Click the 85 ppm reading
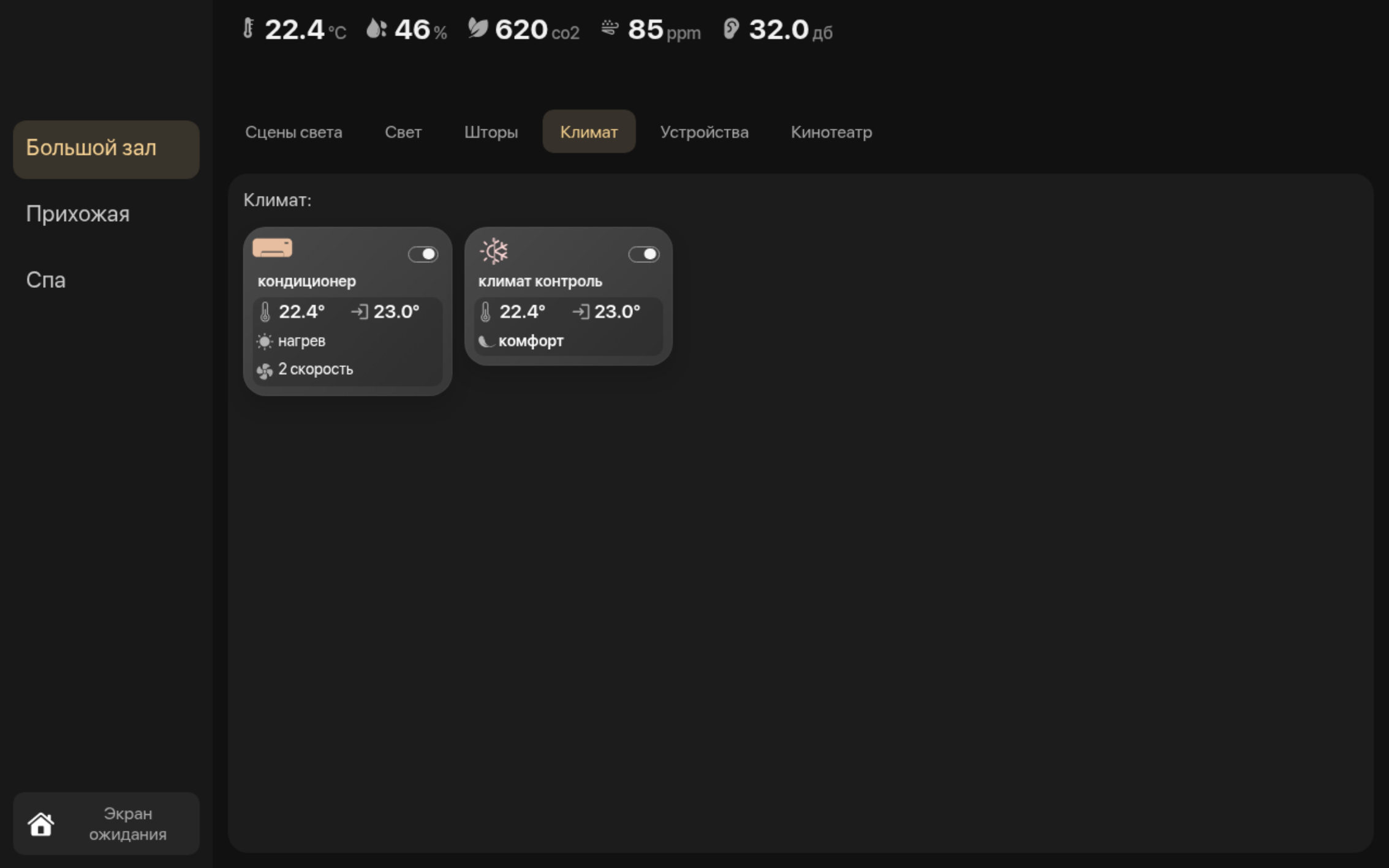This screenshot has width=1389, height=868. pyautogui.click(x=664, y=29)
